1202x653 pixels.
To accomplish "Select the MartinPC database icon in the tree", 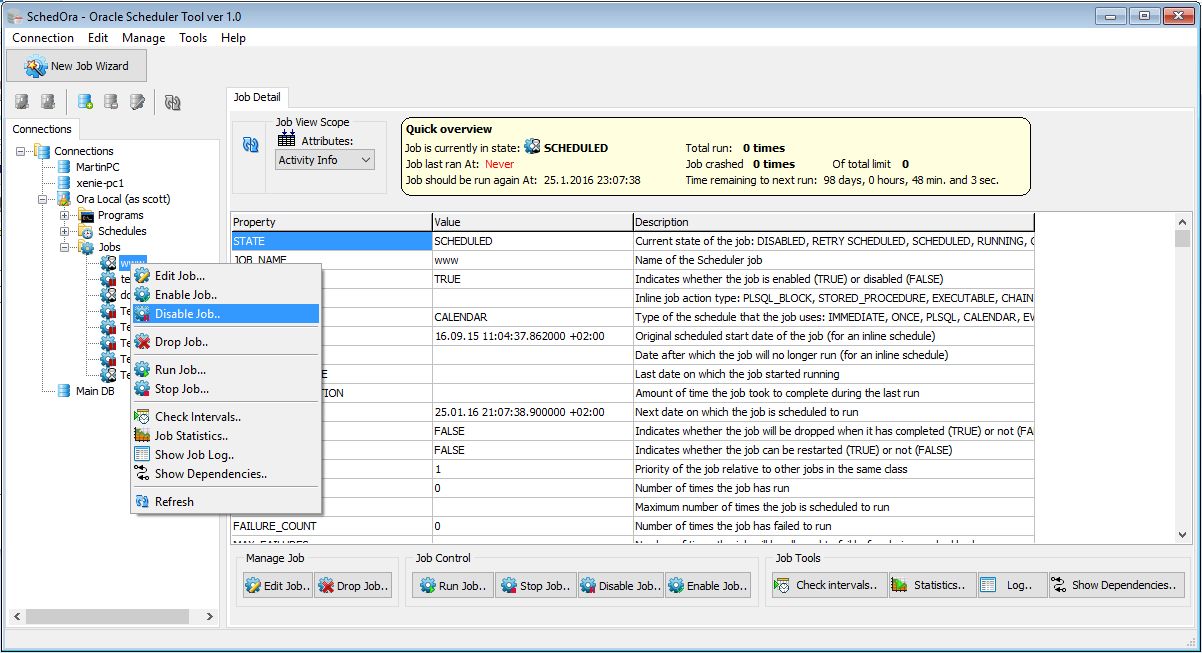I will tap(64, 167).
